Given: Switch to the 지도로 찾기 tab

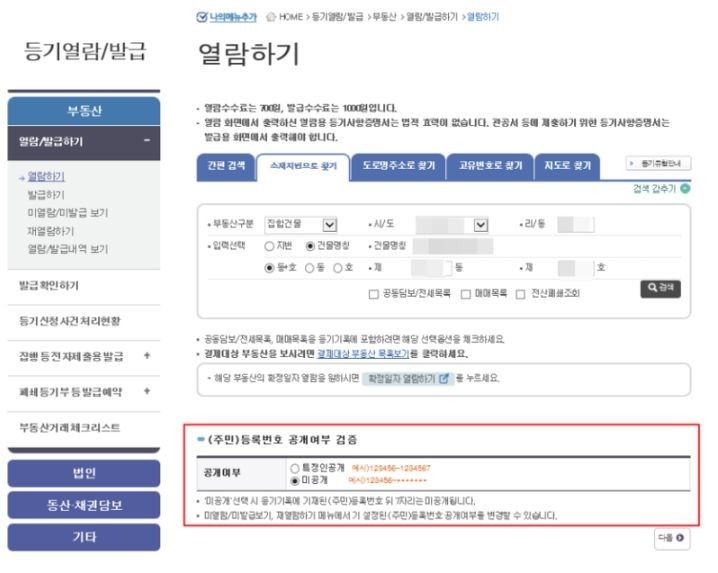Looking at the screenshot, I should (x=567, y=167).
